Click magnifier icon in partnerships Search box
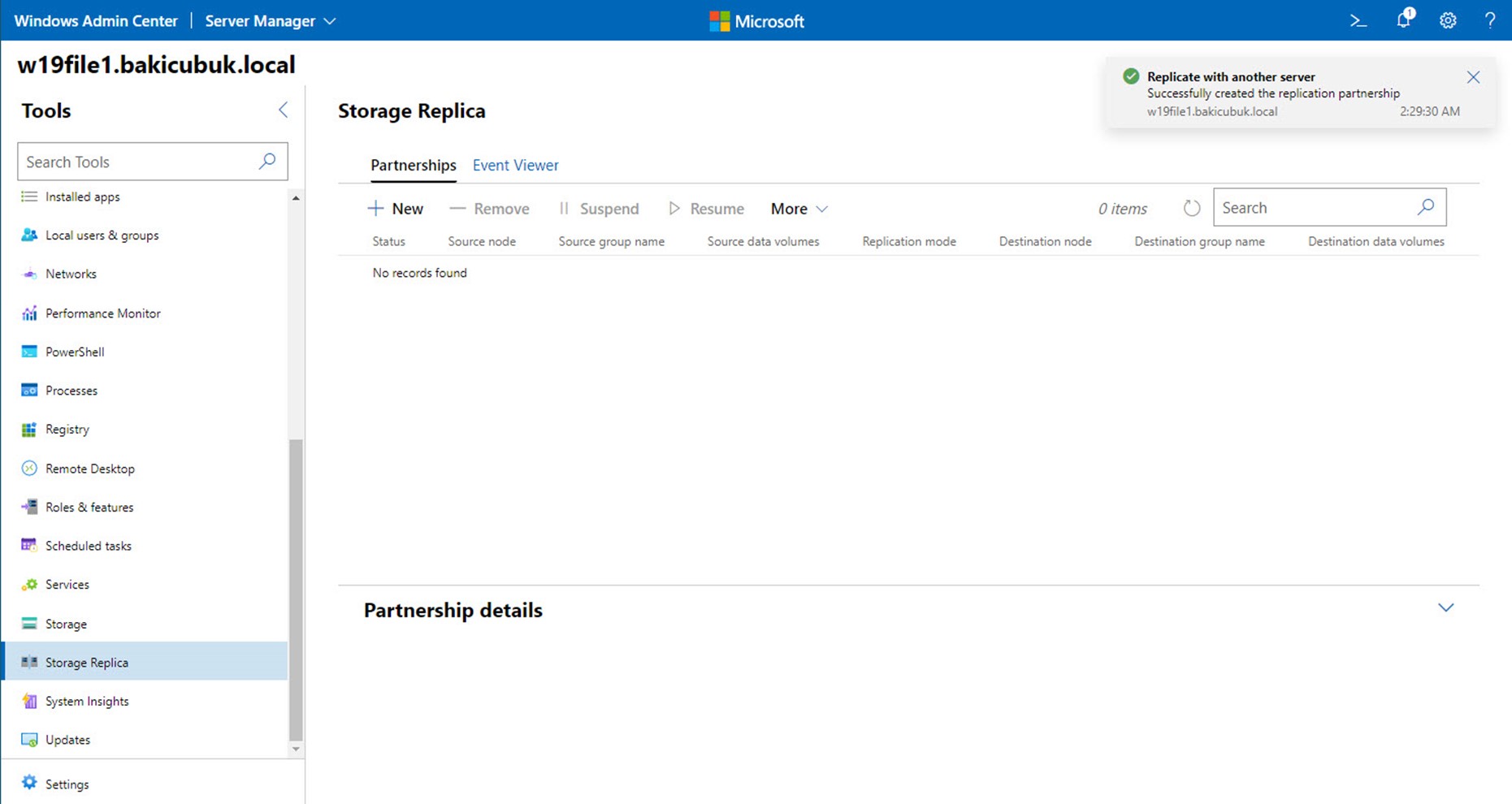Viewport: 1512px width, 804px height. pos(1426,207)
